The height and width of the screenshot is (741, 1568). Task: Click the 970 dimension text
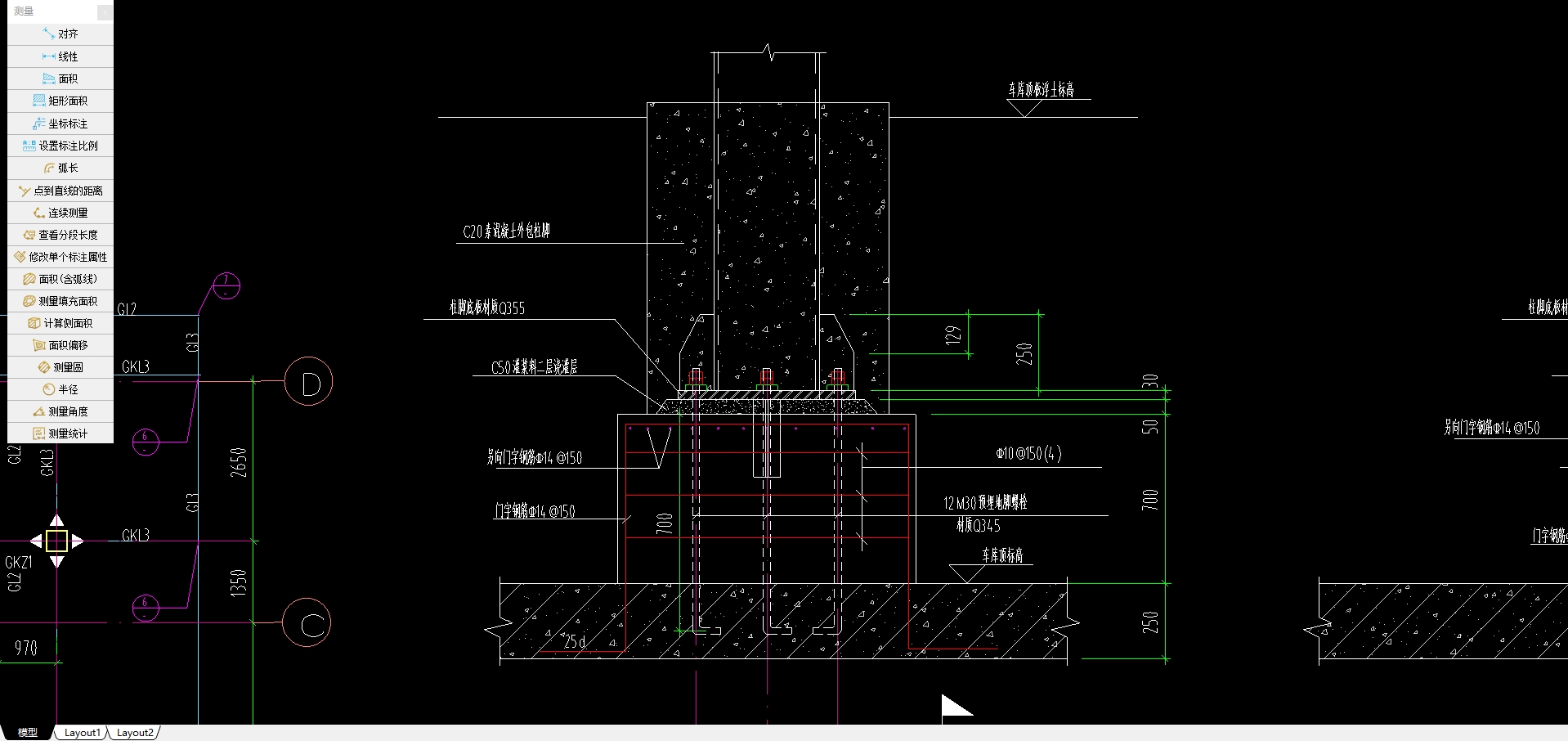[x=26, y=649]
